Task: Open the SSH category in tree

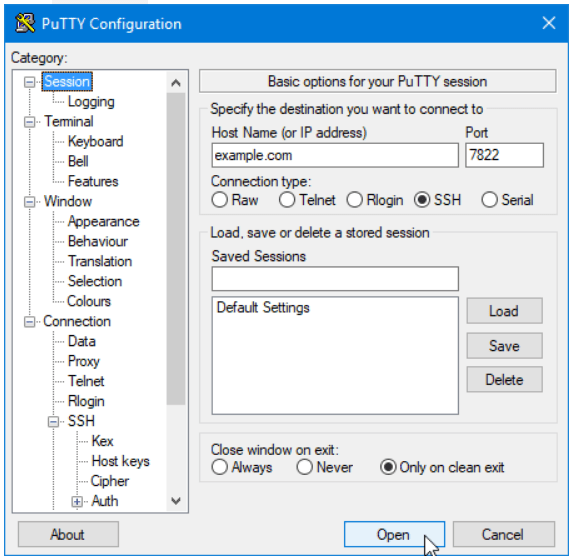Action: coord(81,421)
